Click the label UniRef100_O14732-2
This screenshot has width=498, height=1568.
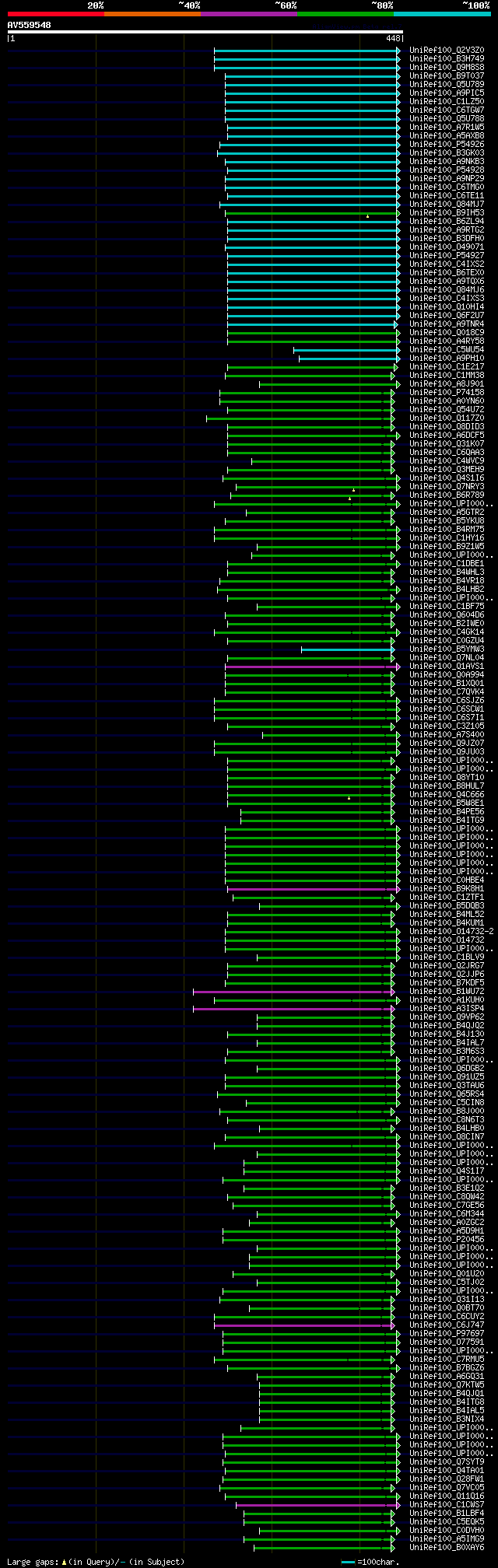451,932
